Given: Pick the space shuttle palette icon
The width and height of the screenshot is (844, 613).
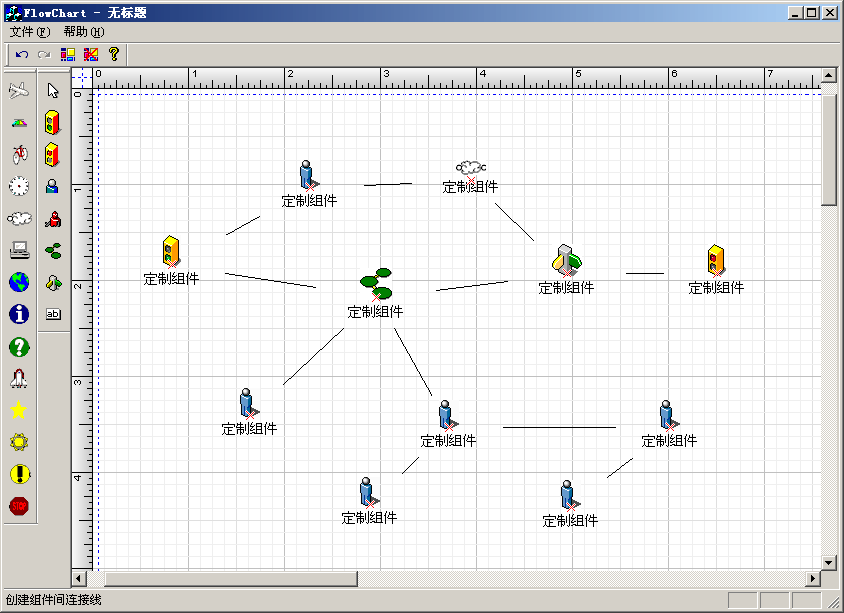Looking at the screenshot, I should click(x=19, y=378).
